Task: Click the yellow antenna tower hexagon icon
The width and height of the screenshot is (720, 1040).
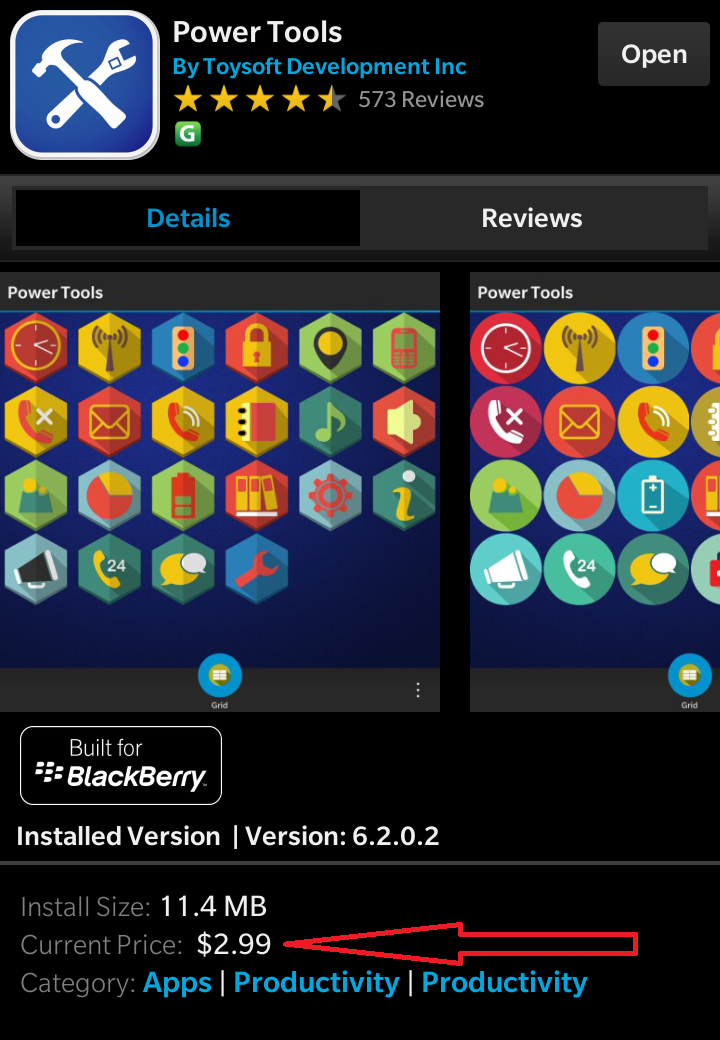Action: [109, 348]
